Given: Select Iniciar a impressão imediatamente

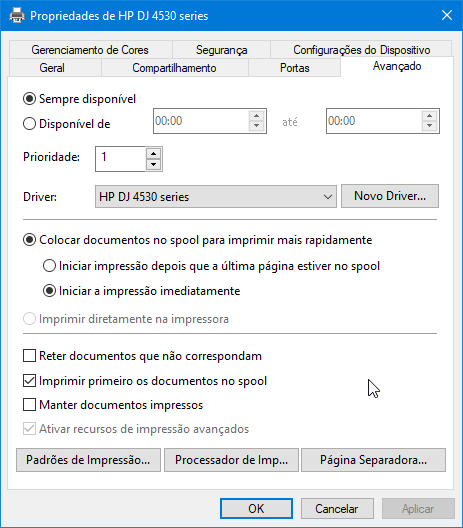Looking at the screenshot, I should coord(49,291).
